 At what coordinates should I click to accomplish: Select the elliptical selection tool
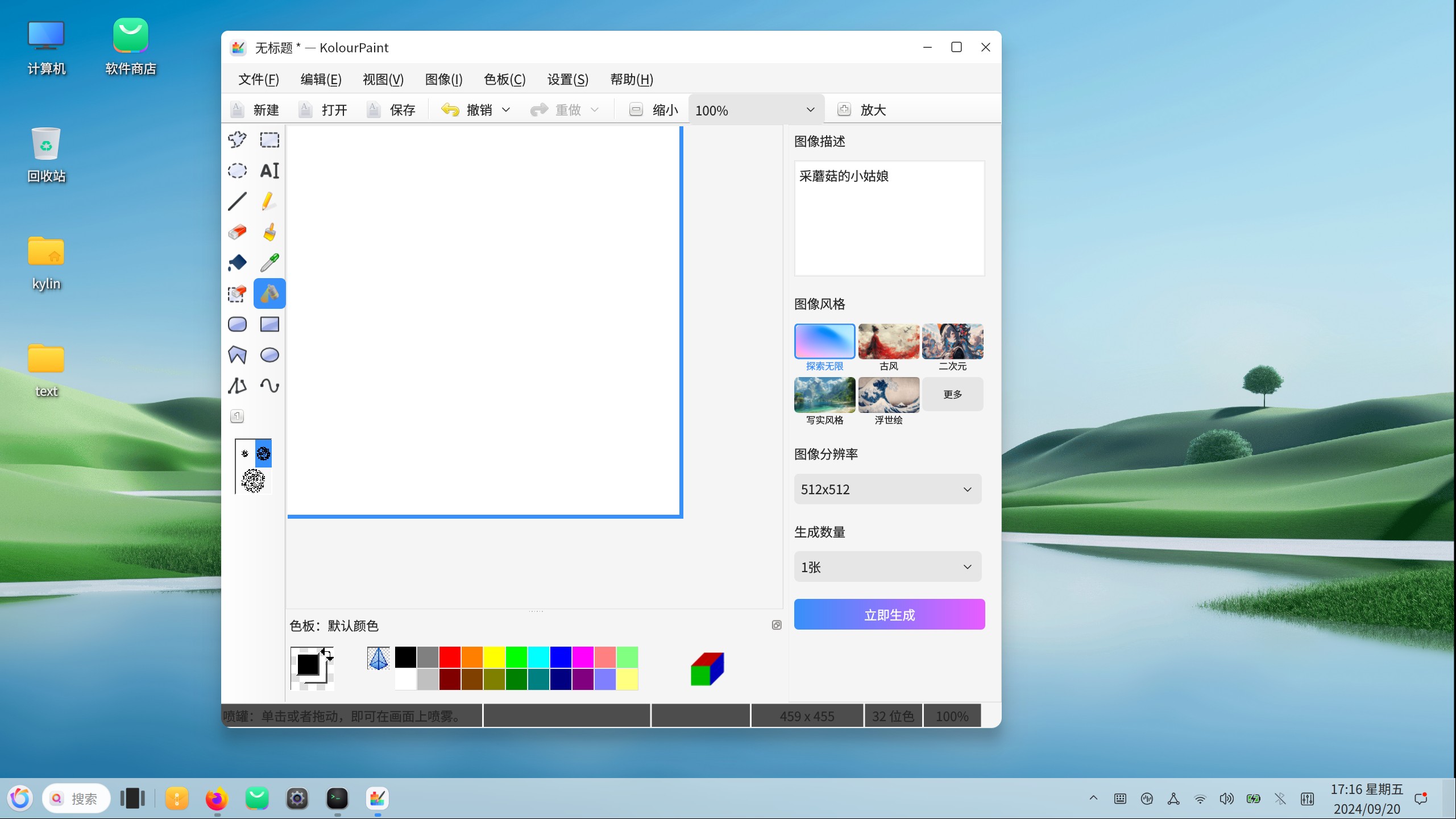pos(237,171)
